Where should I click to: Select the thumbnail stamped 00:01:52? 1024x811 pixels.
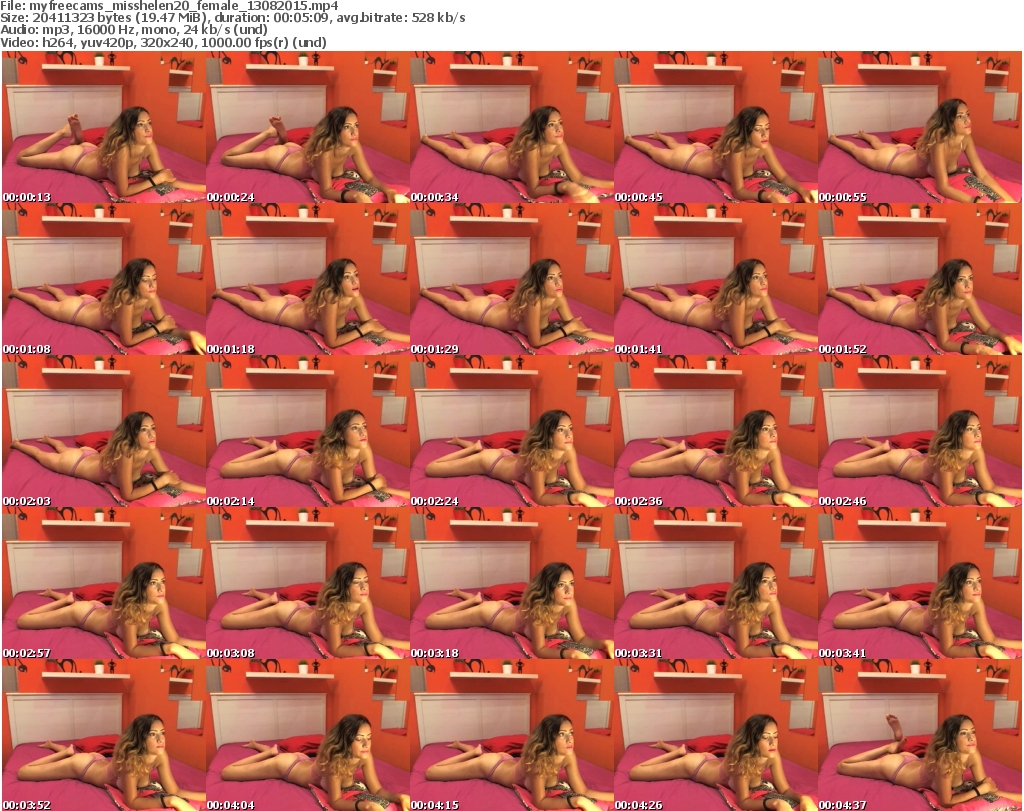920,279
